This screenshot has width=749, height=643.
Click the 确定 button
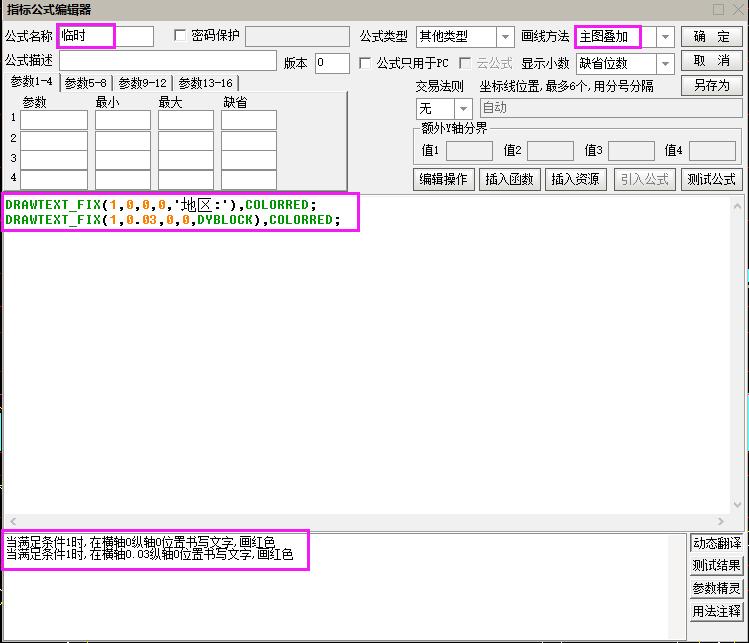coord(711,37)
